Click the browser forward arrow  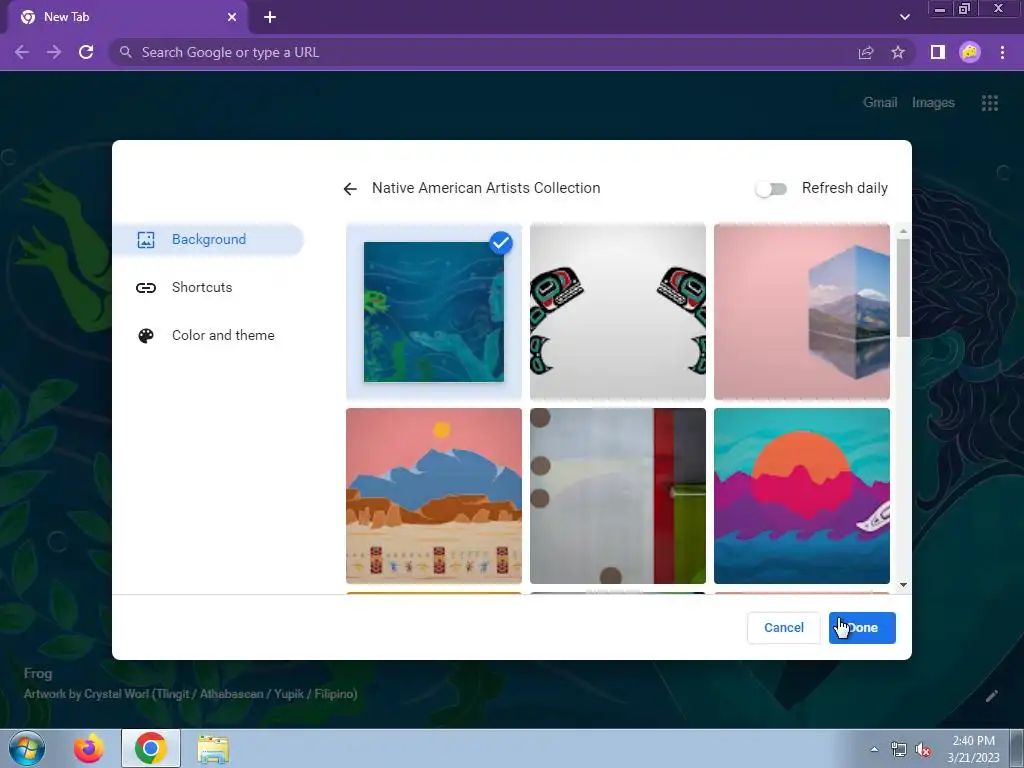pos(54,52)
